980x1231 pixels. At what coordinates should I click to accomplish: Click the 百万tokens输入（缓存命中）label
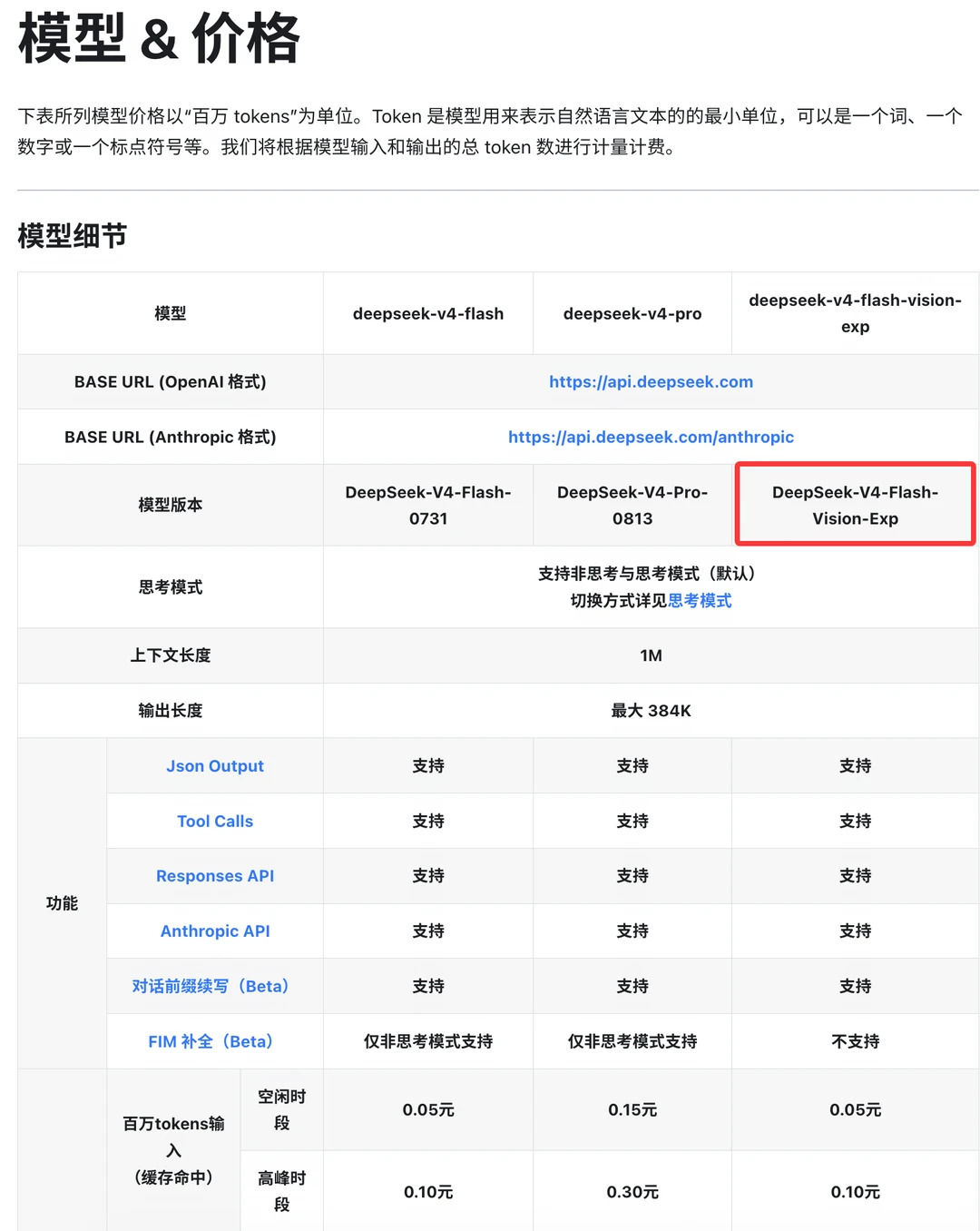[173, 1150]
